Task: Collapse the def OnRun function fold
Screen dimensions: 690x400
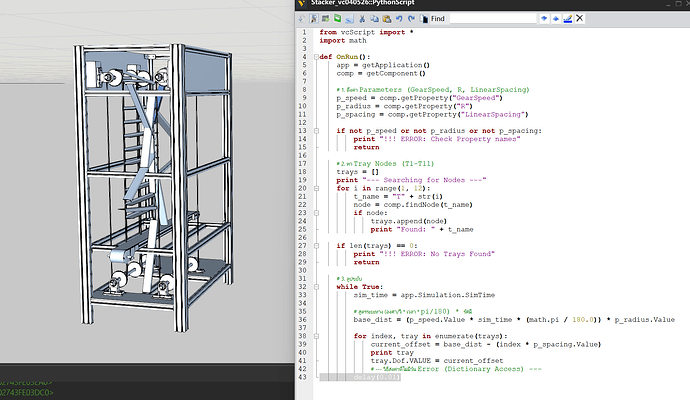Action: [x=315, y=57]
